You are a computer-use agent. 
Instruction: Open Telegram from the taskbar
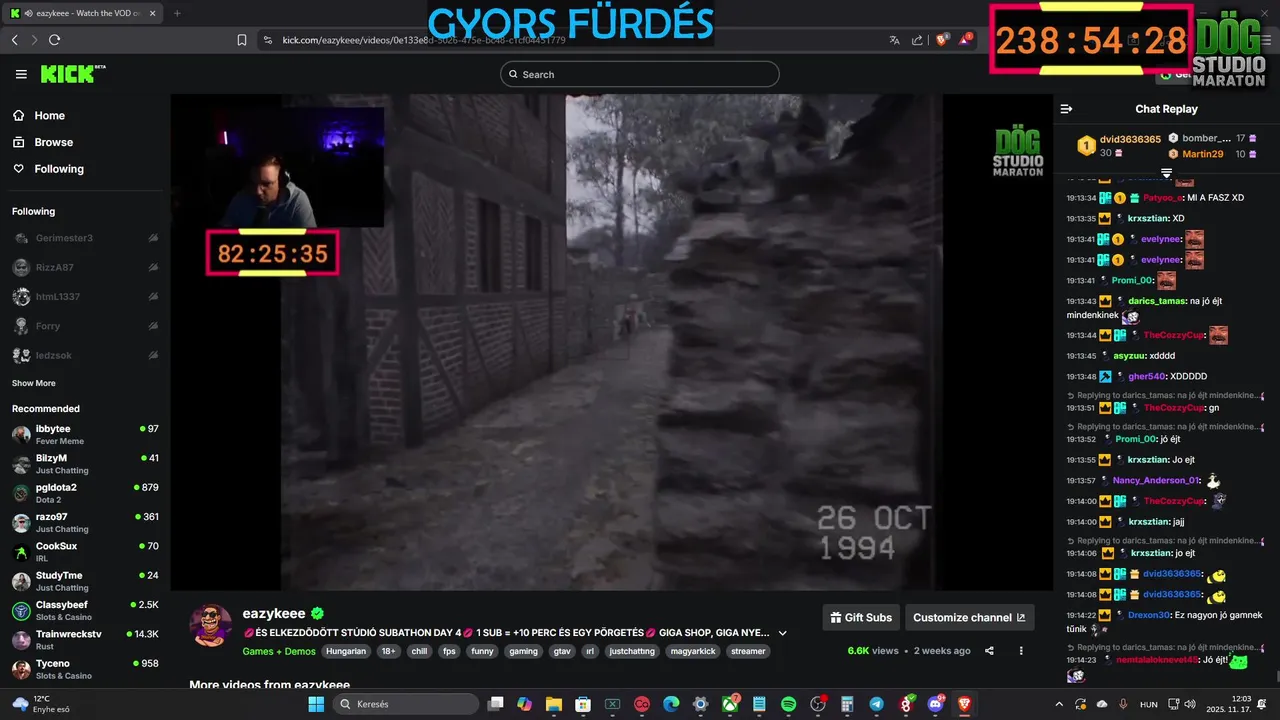877,704
